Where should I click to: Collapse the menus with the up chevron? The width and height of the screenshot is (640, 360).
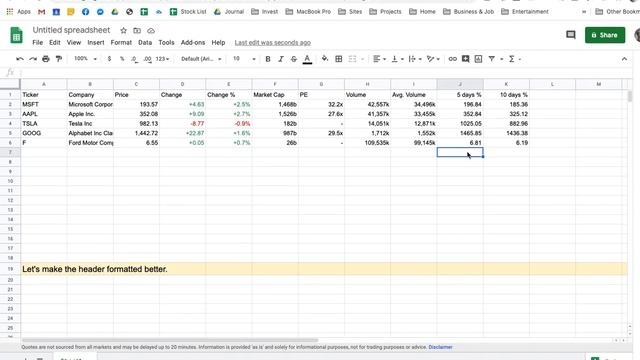(624, 59)
